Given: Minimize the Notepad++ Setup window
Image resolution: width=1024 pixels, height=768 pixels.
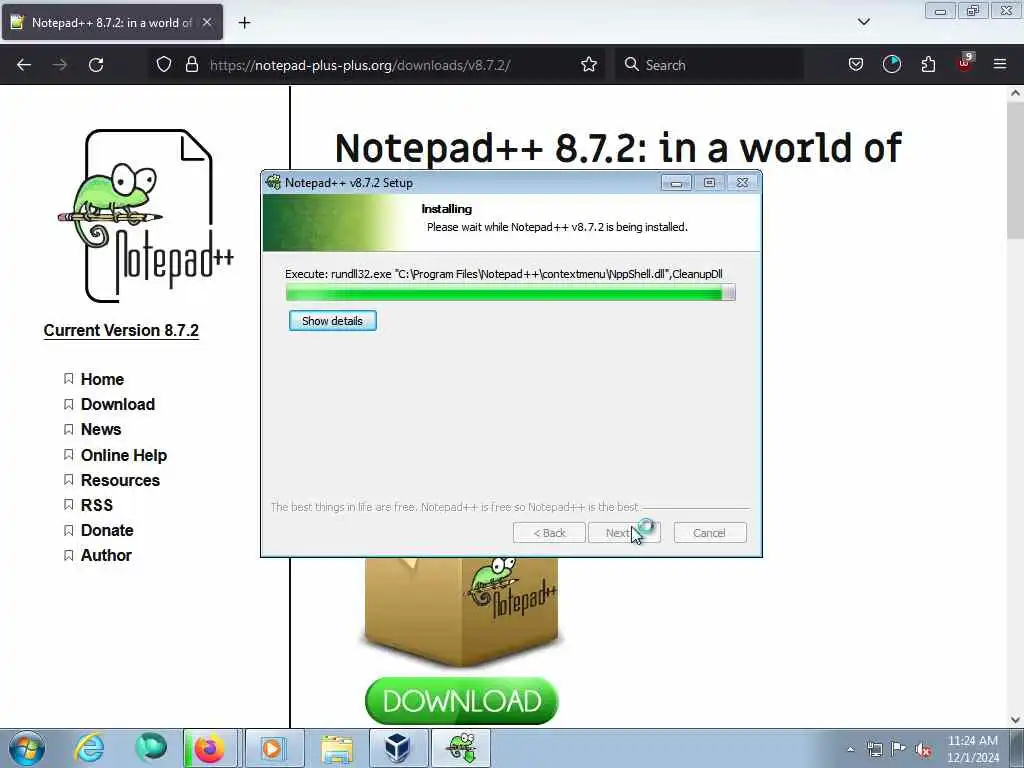Looking at the screenshot, I should [x=676, y=183].
